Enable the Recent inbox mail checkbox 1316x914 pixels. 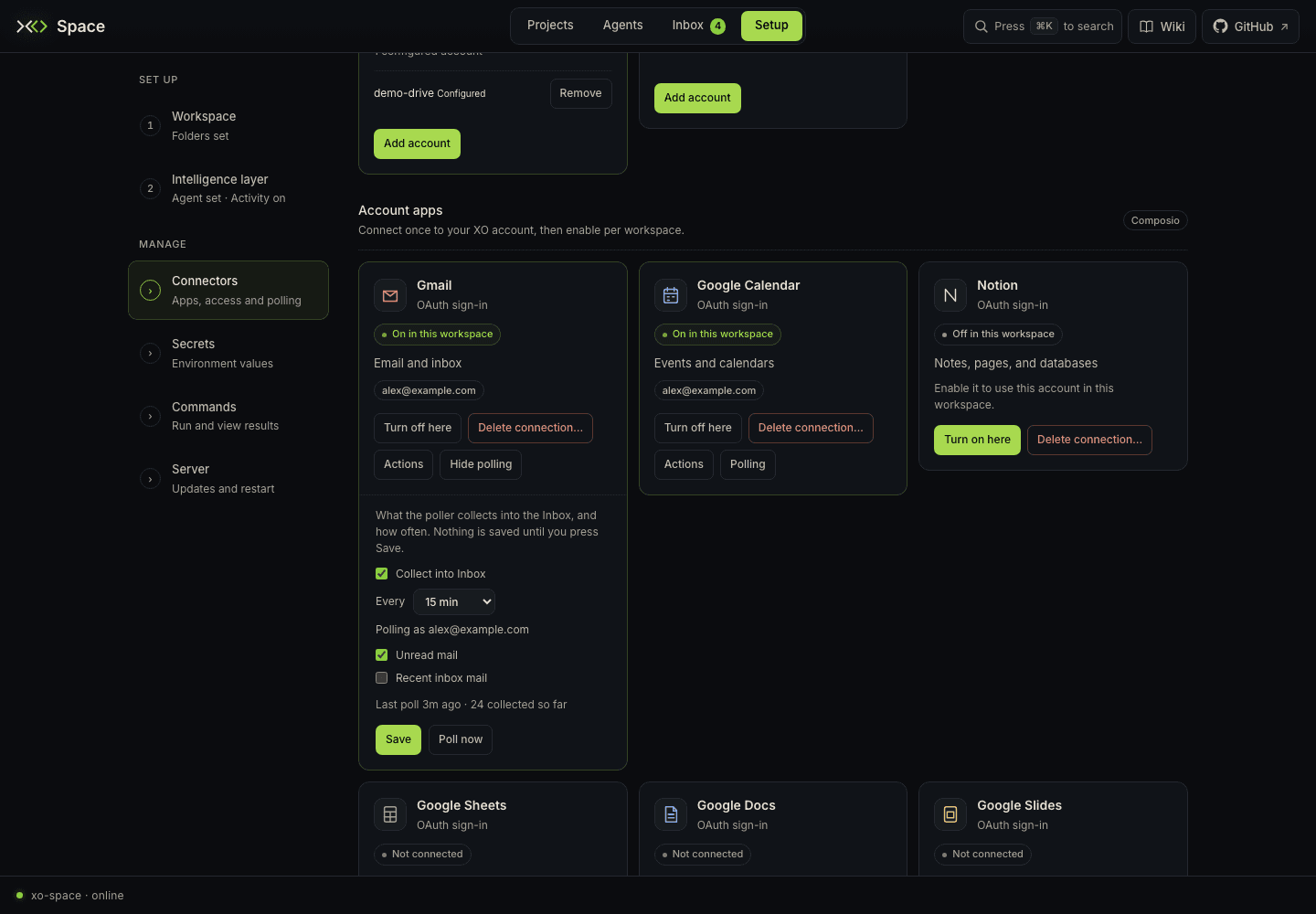[x=382, y=678]
